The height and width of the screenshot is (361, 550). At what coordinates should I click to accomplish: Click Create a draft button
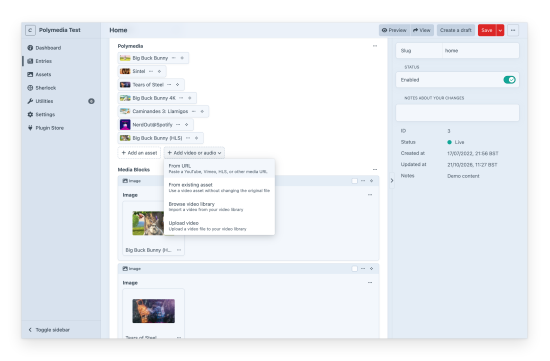click(456, 30)
